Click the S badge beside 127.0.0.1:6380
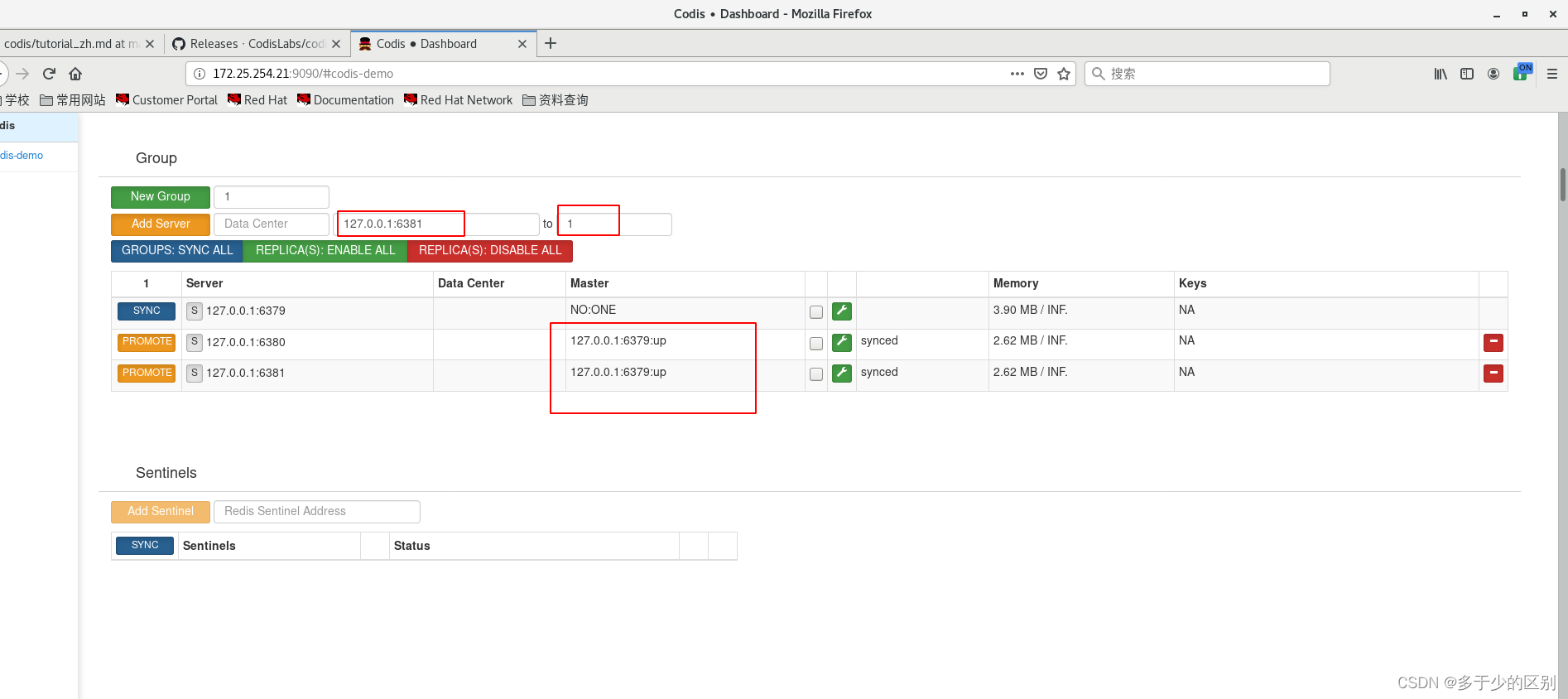Image resolution: width=1568 pixels, height=699 pixels. point(195,342)
